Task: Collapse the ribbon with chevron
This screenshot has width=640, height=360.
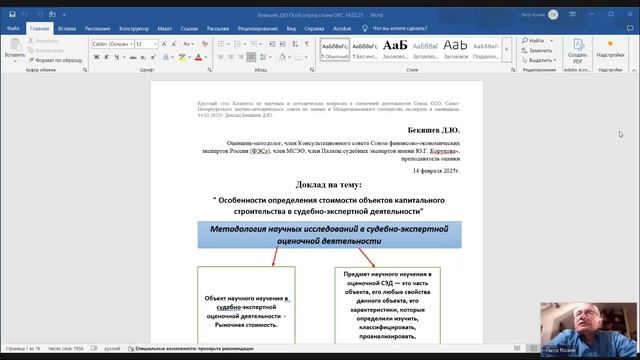Action: (634, 70)
